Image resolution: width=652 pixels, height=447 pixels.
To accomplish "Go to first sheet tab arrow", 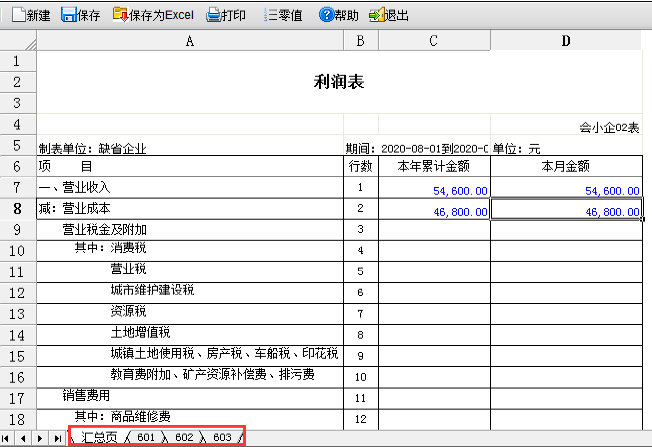I will pyautogui.click(x=6, y=438).
